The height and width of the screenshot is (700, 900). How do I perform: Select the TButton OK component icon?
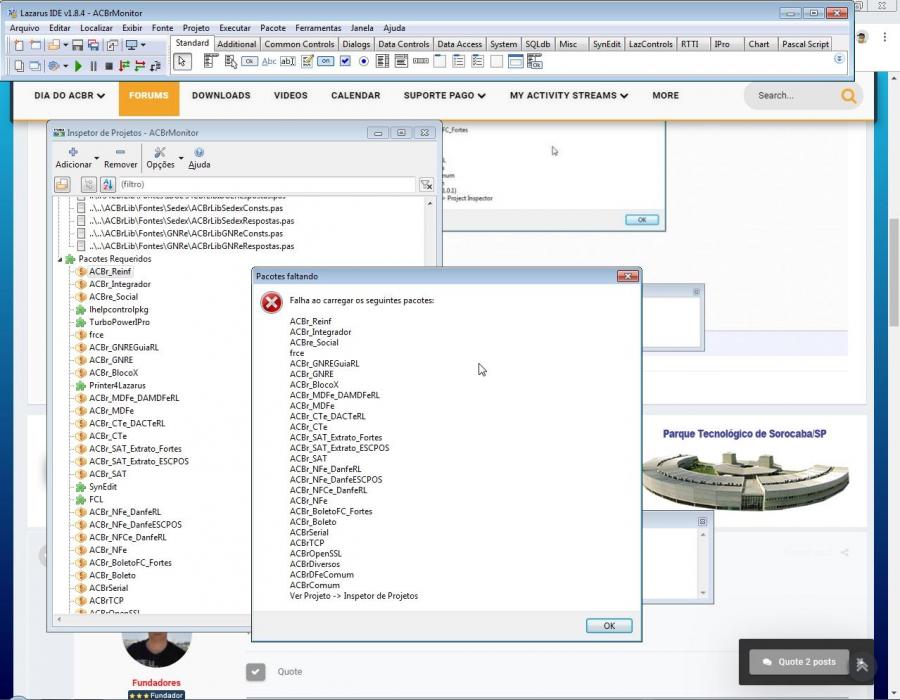[249, 61]
